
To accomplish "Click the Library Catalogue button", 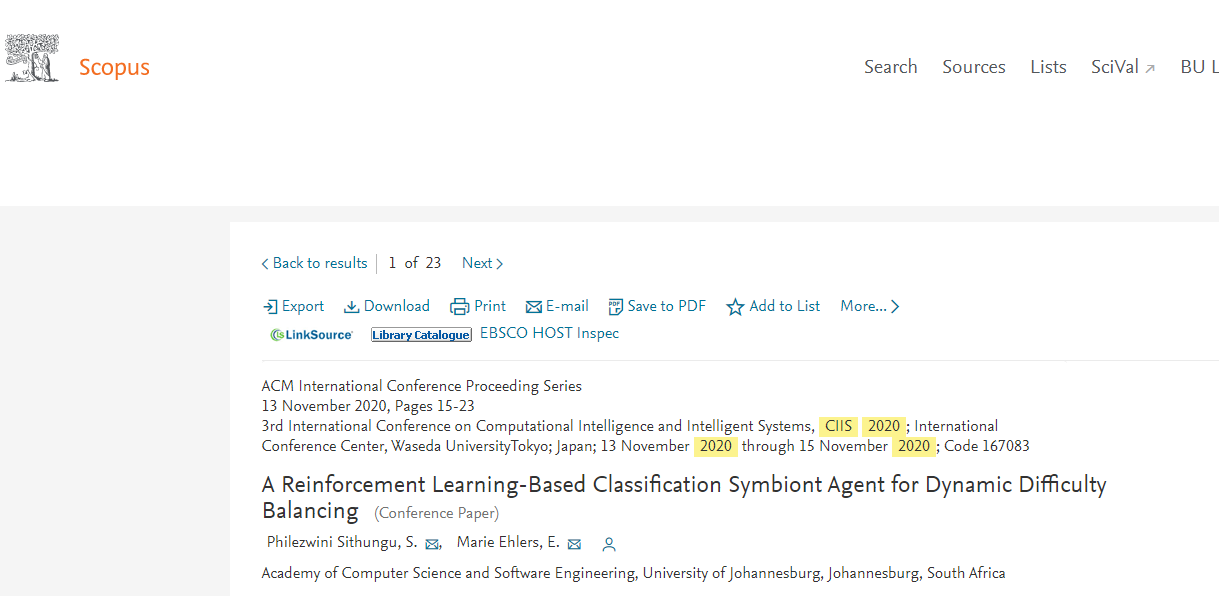I will [421, 335].
